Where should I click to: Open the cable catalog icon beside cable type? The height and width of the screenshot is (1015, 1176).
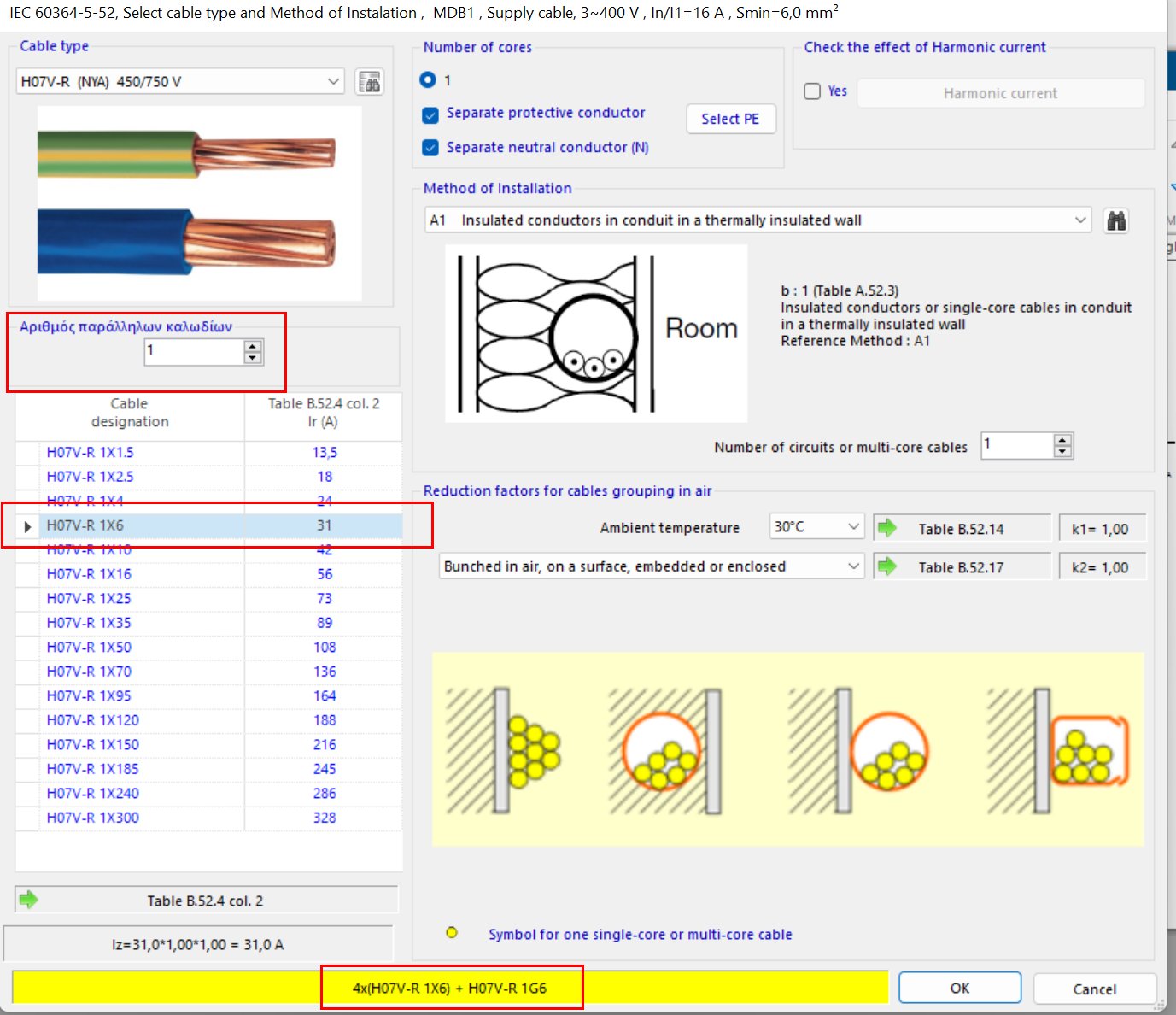370,80
